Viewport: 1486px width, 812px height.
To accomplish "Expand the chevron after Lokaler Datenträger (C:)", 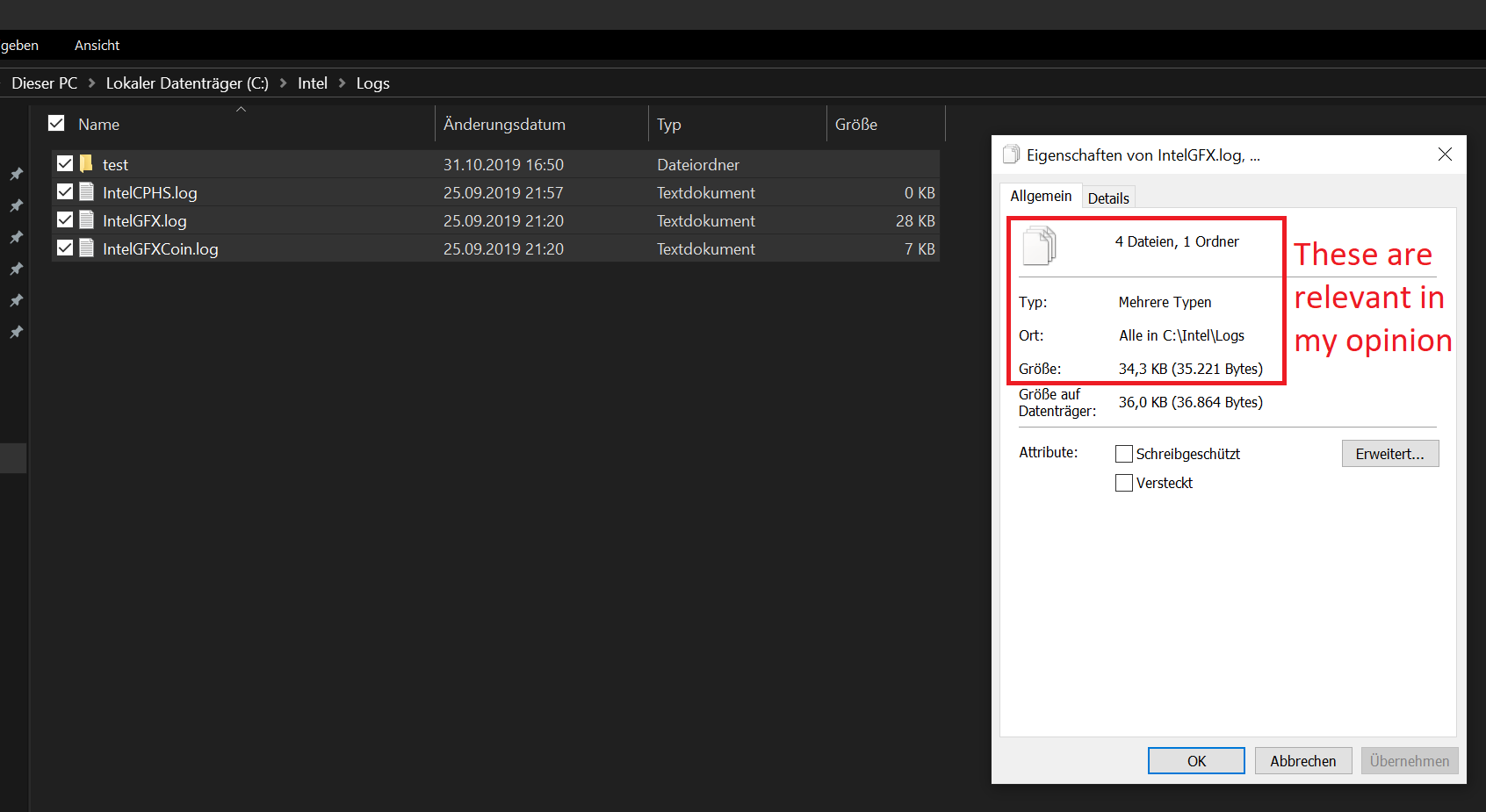I will [x=283, y=83].
